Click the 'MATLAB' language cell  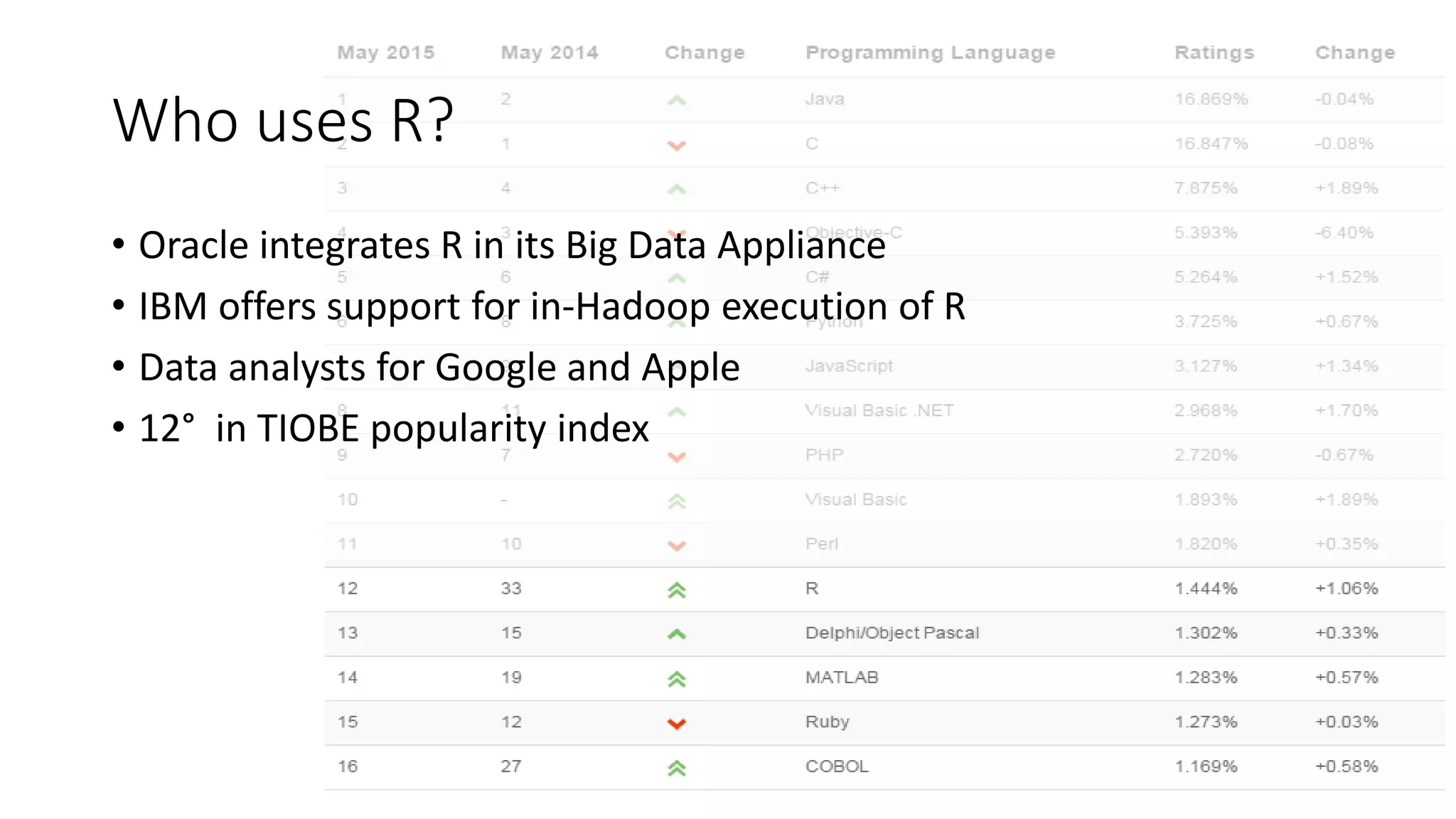pyautogui.click(x=842, y=678)
